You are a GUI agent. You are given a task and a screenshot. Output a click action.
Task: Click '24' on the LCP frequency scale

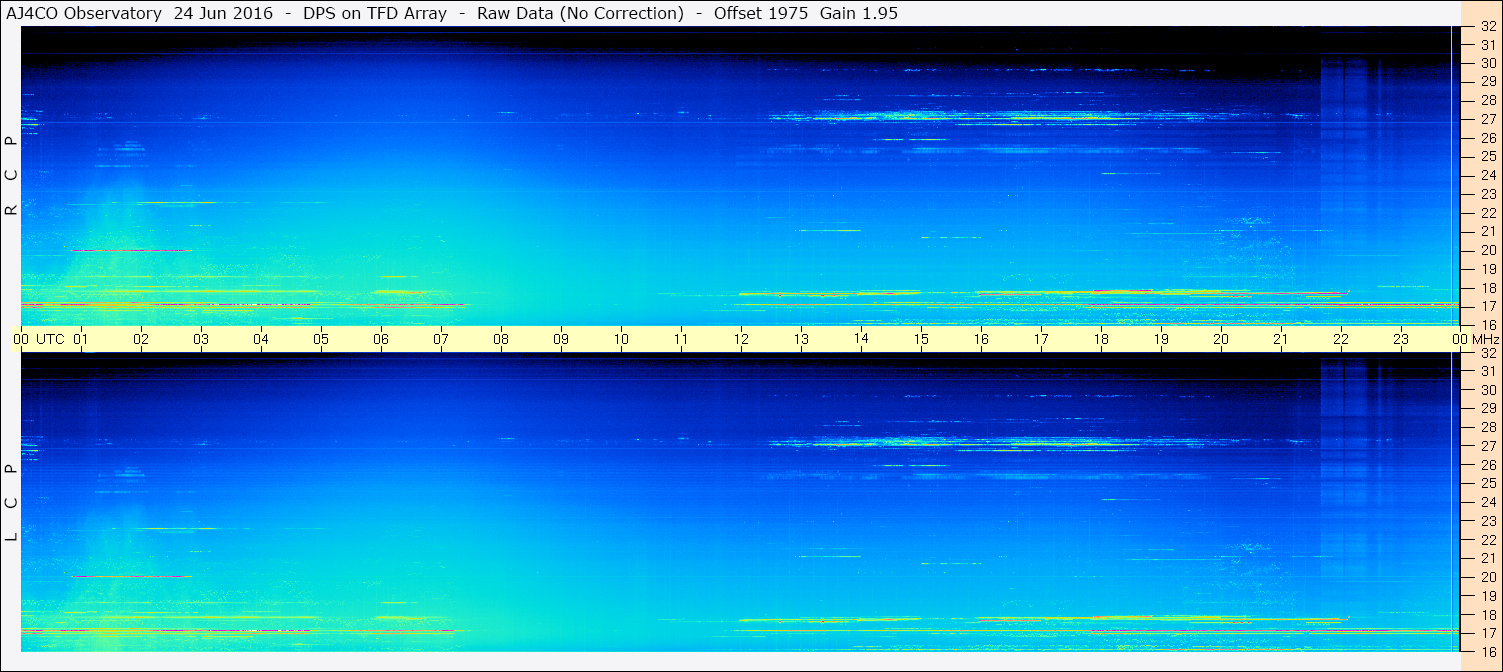[1488, 502]
